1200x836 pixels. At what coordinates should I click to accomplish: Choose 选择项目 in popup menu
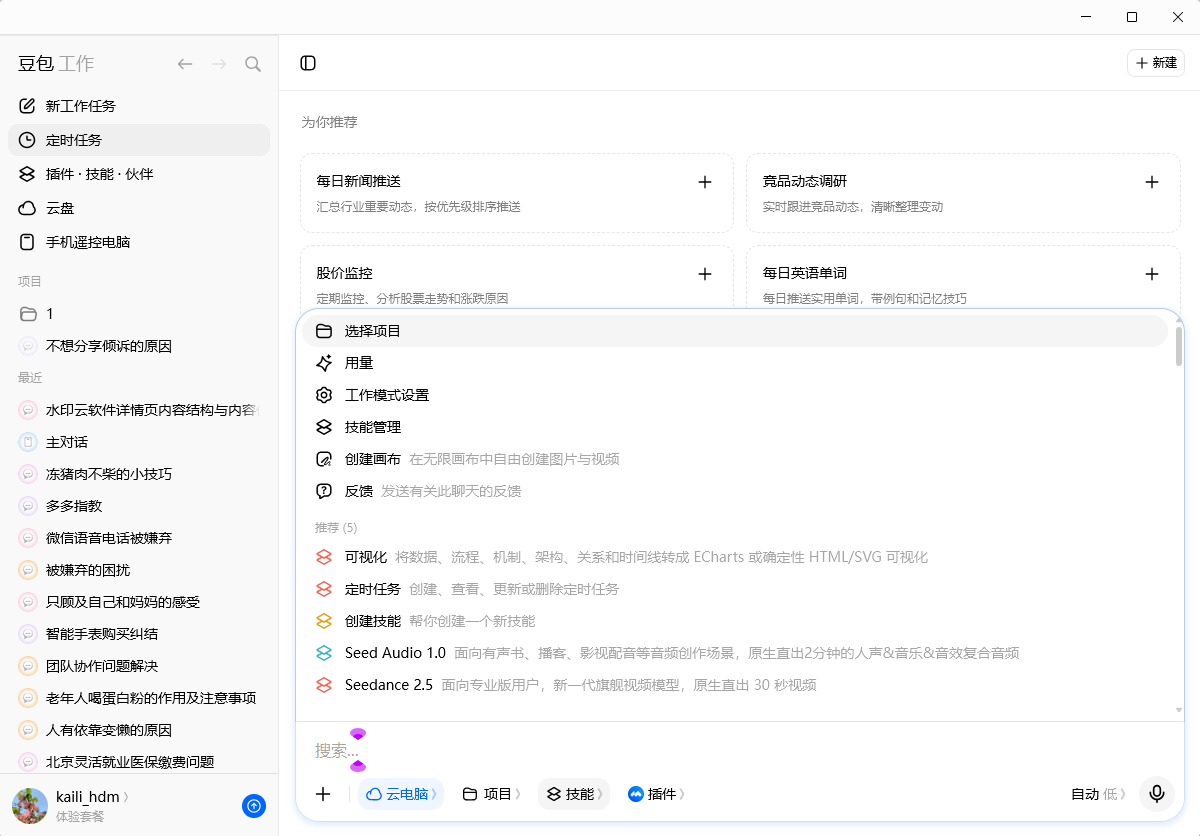pos(735,331)
